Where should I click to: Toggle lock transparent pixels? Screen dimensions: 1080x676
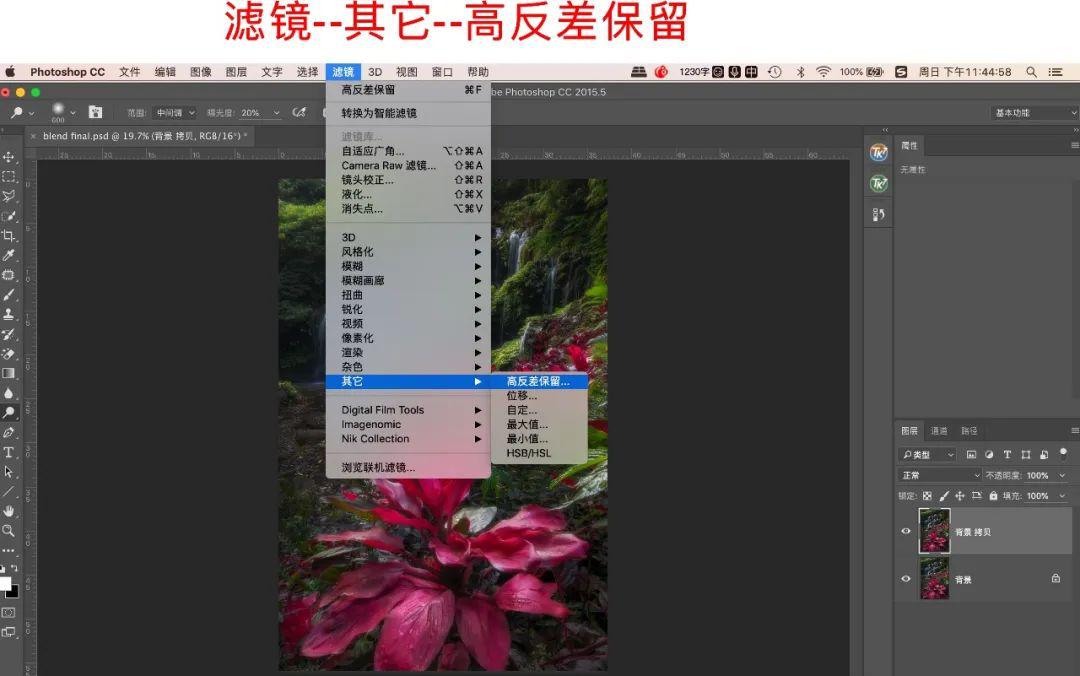[x=927, y=495]
